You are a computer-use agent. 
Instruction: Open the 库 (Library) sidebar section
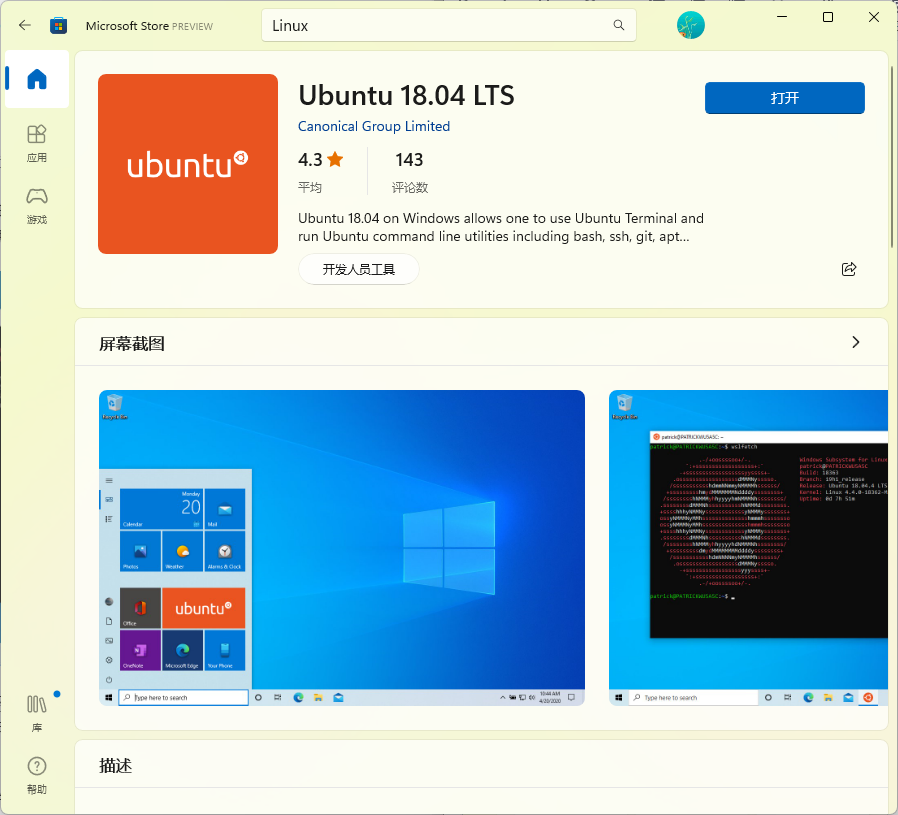[x=37, y=714]
